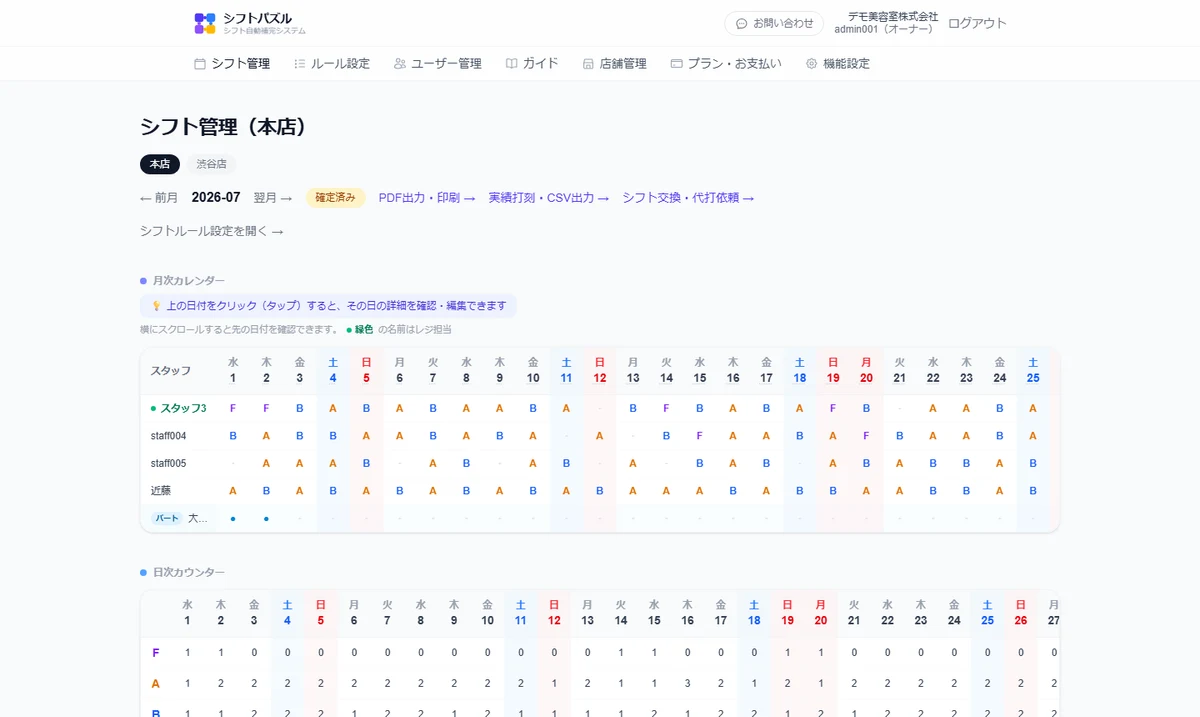Click staff name 近藤
The width and height of the screenshot is (1200, 717).
162,491
